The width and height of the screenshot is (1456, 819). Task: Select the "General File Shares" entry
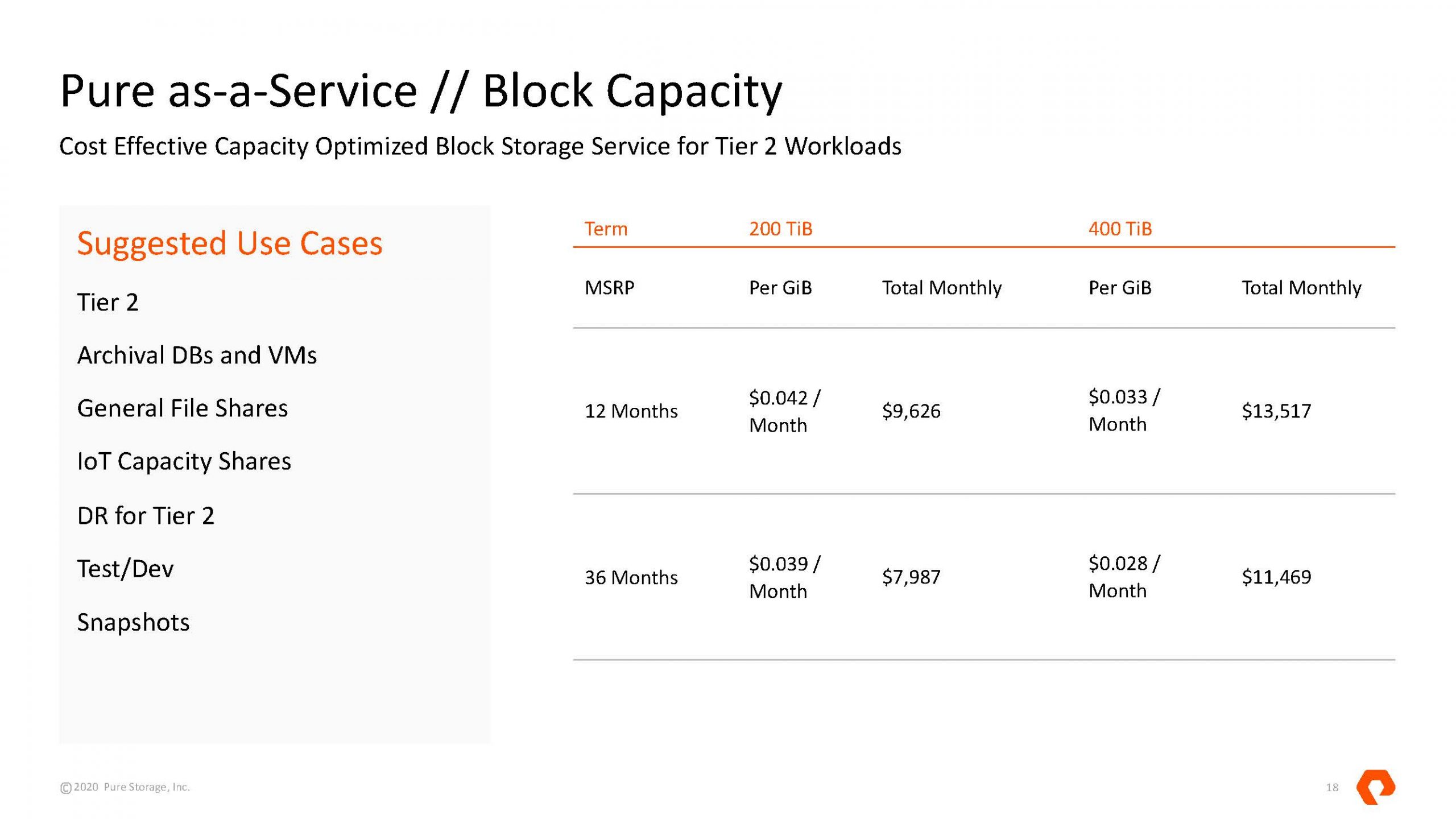pyautogui.click(x=182, y=408)
